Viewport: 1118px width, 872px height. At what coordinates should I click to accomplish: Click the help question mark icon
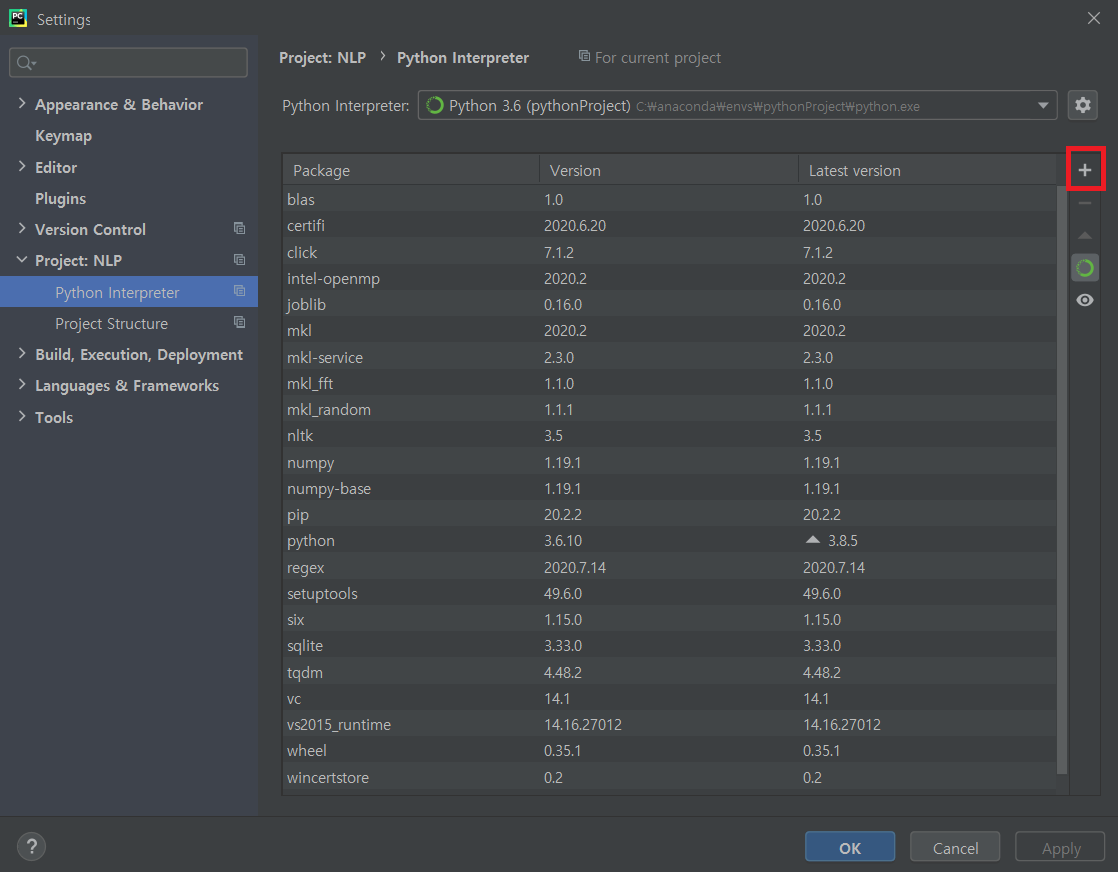(31, 846)
